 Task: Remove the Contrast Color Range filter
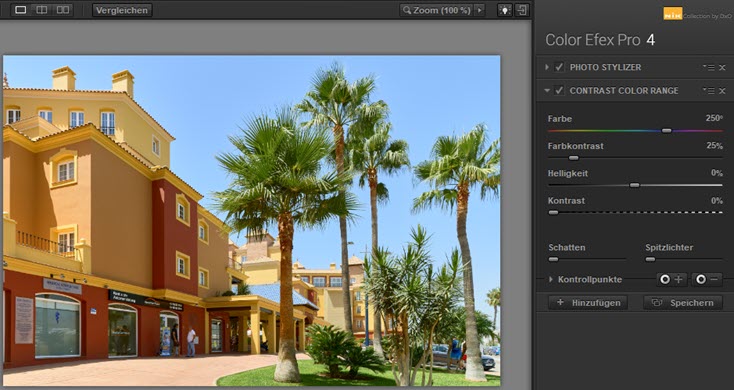722,91
